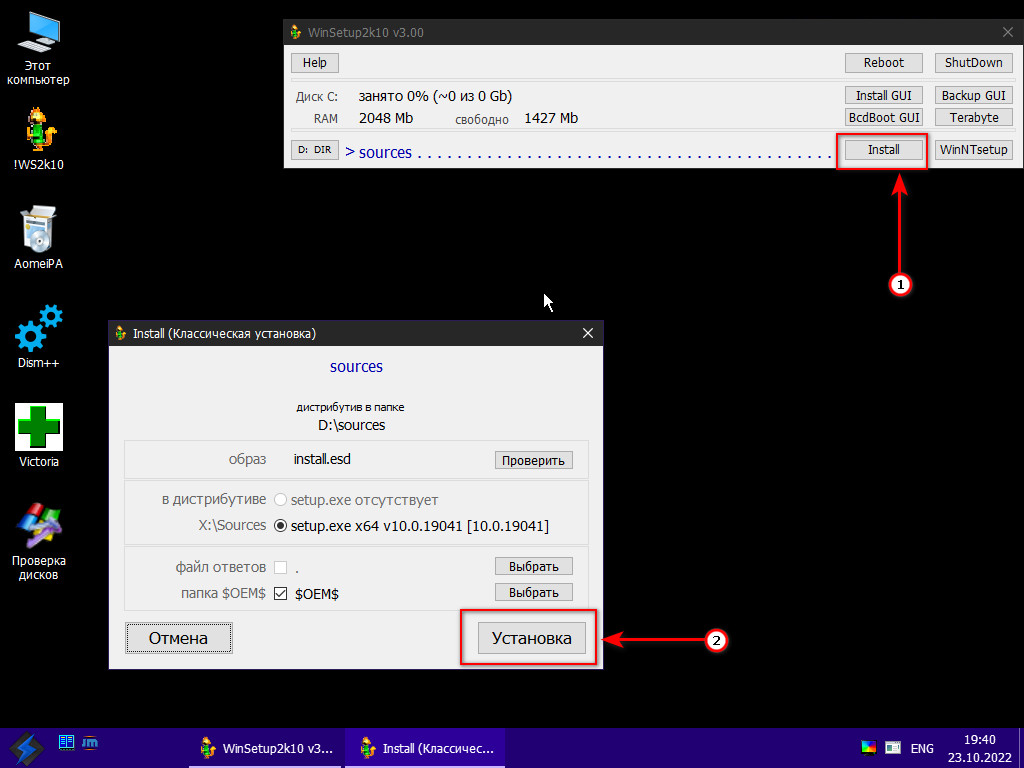1024x768 pixels.
Task: Open the Victoria green cross icon
Action: point(38,428)
